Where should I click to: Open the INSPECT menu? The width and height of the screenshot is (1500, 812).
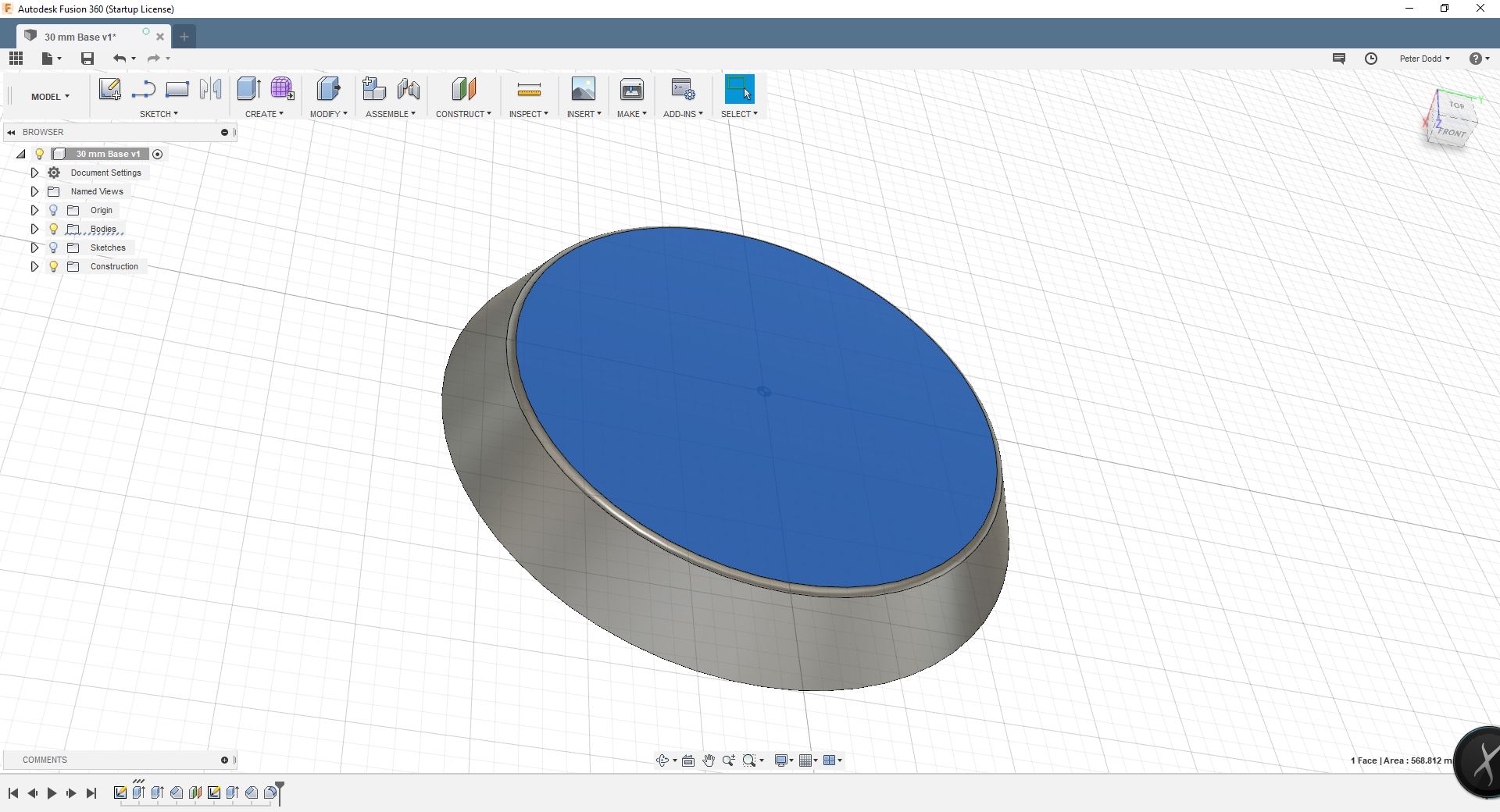tap(528, 114)
